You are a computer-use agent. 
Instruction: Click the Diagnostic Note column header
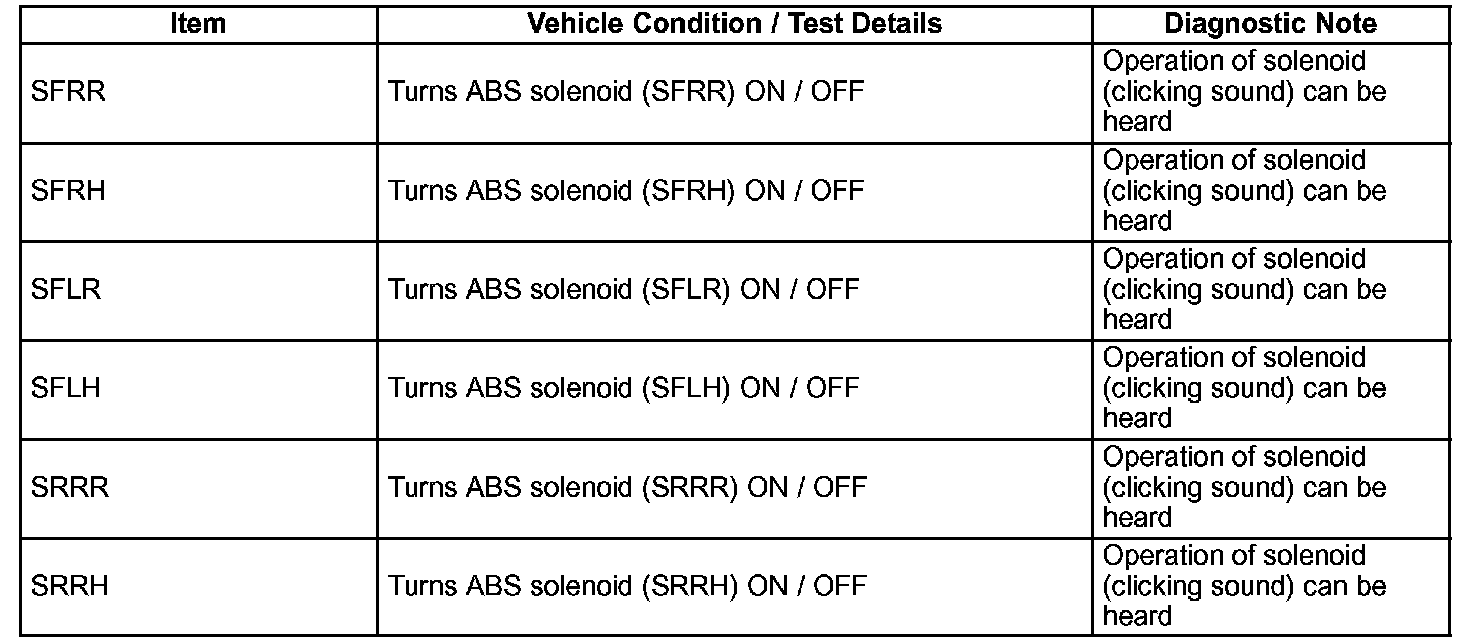tap(1270, 24)
